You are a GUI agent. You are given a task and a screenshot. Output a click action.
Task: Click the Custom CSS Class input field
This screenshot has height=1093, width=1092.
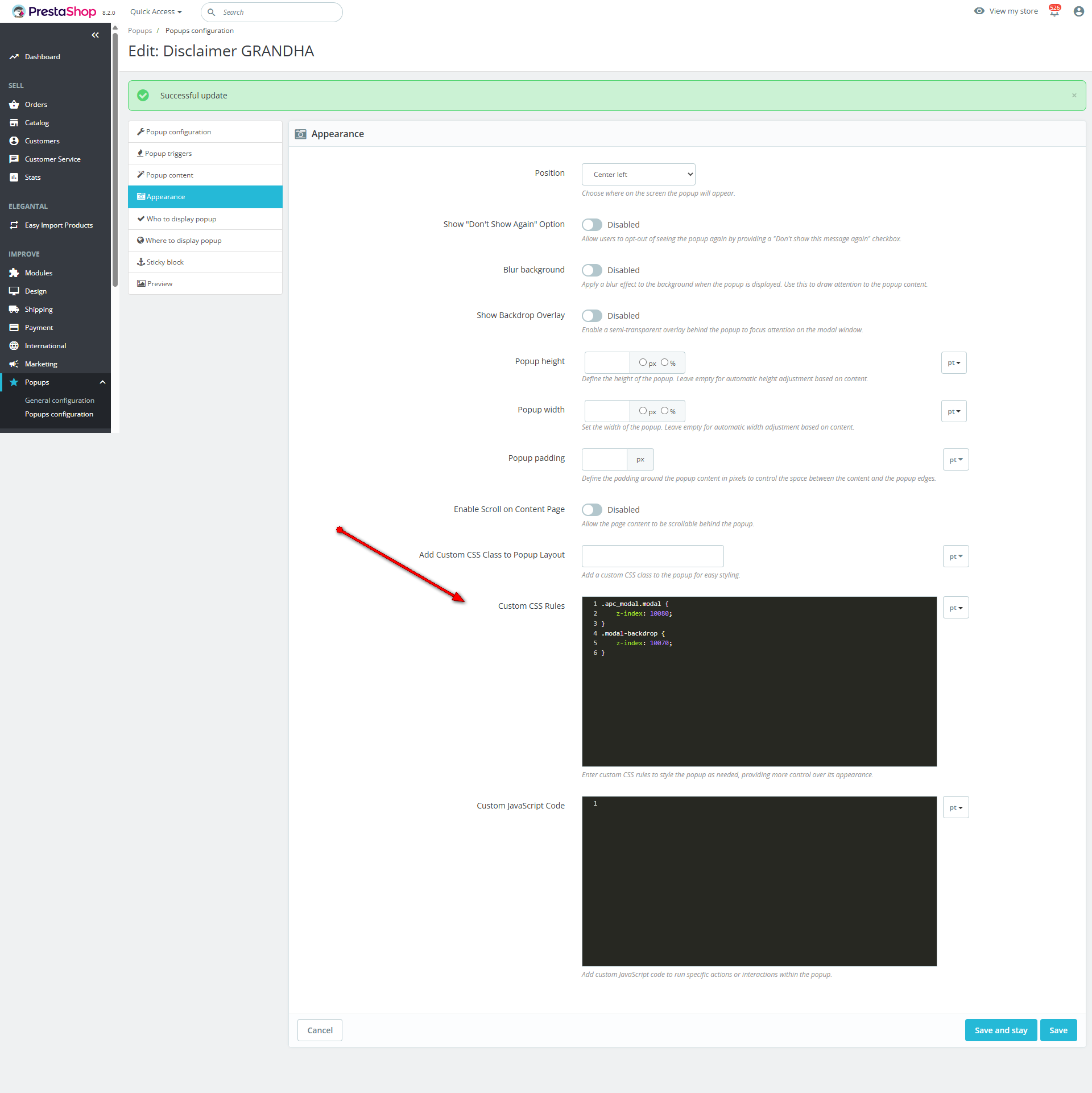pos(652,556)
